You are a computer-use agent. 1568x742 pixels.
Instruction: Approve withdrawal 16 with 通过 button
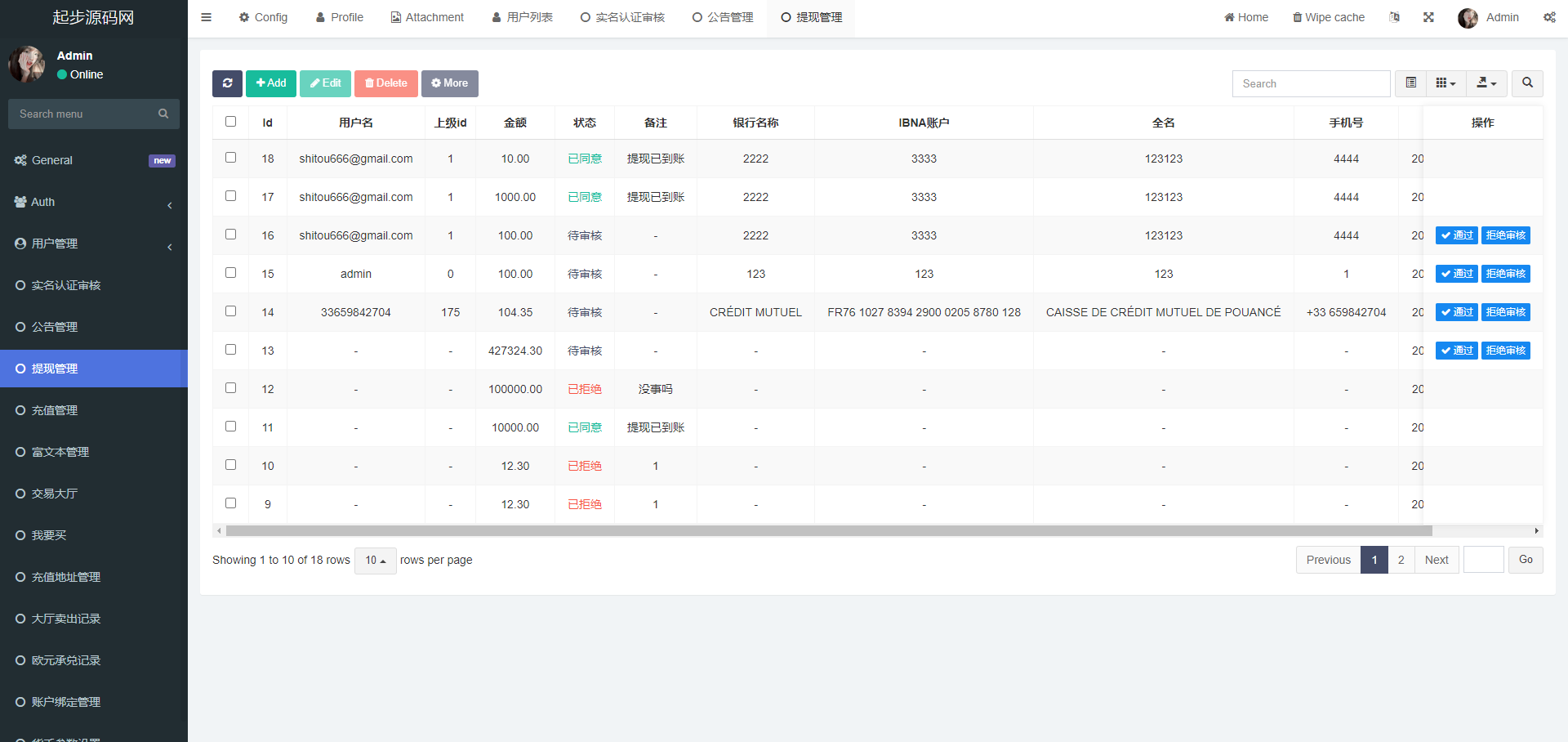(x=1456, y=235)
